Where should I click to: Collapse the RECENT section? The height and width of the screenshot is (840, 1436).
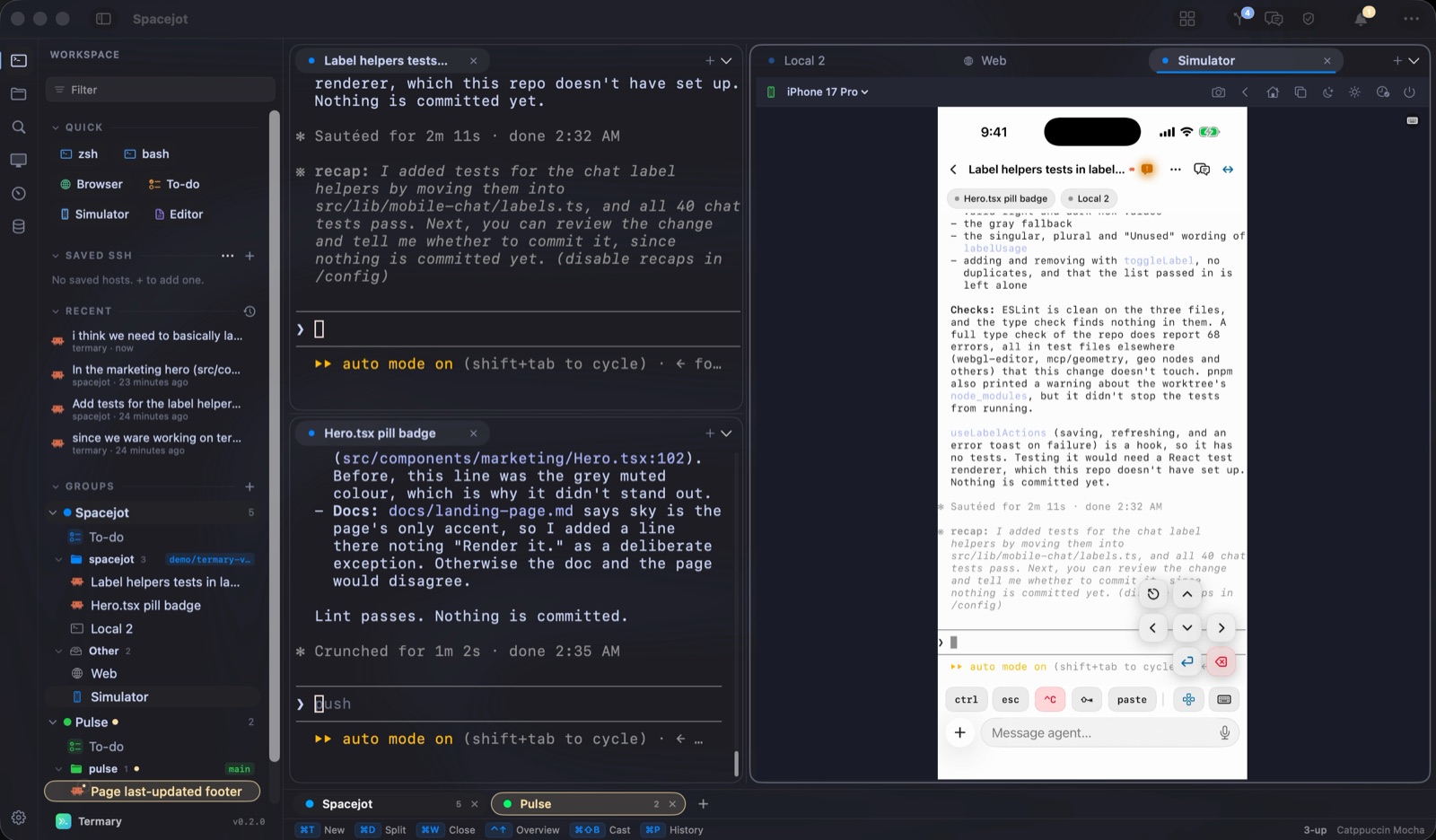pos(56,311)
